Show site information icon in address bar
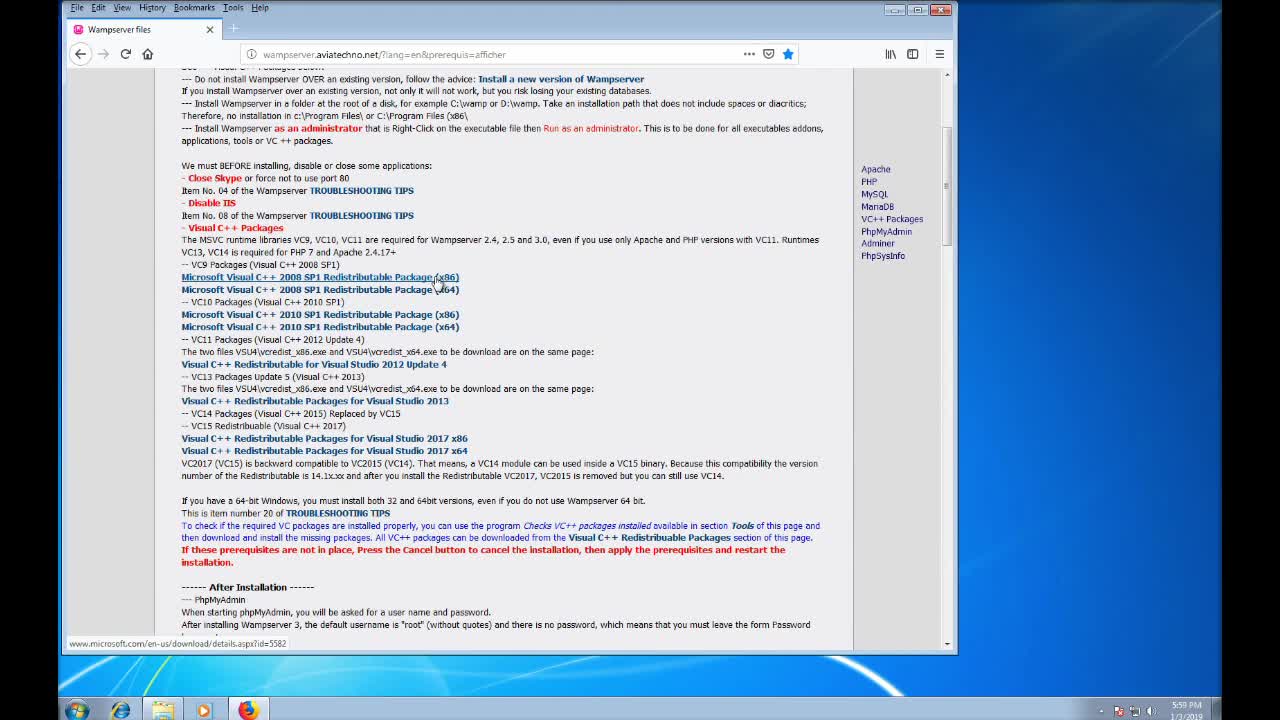 point(252,54)
